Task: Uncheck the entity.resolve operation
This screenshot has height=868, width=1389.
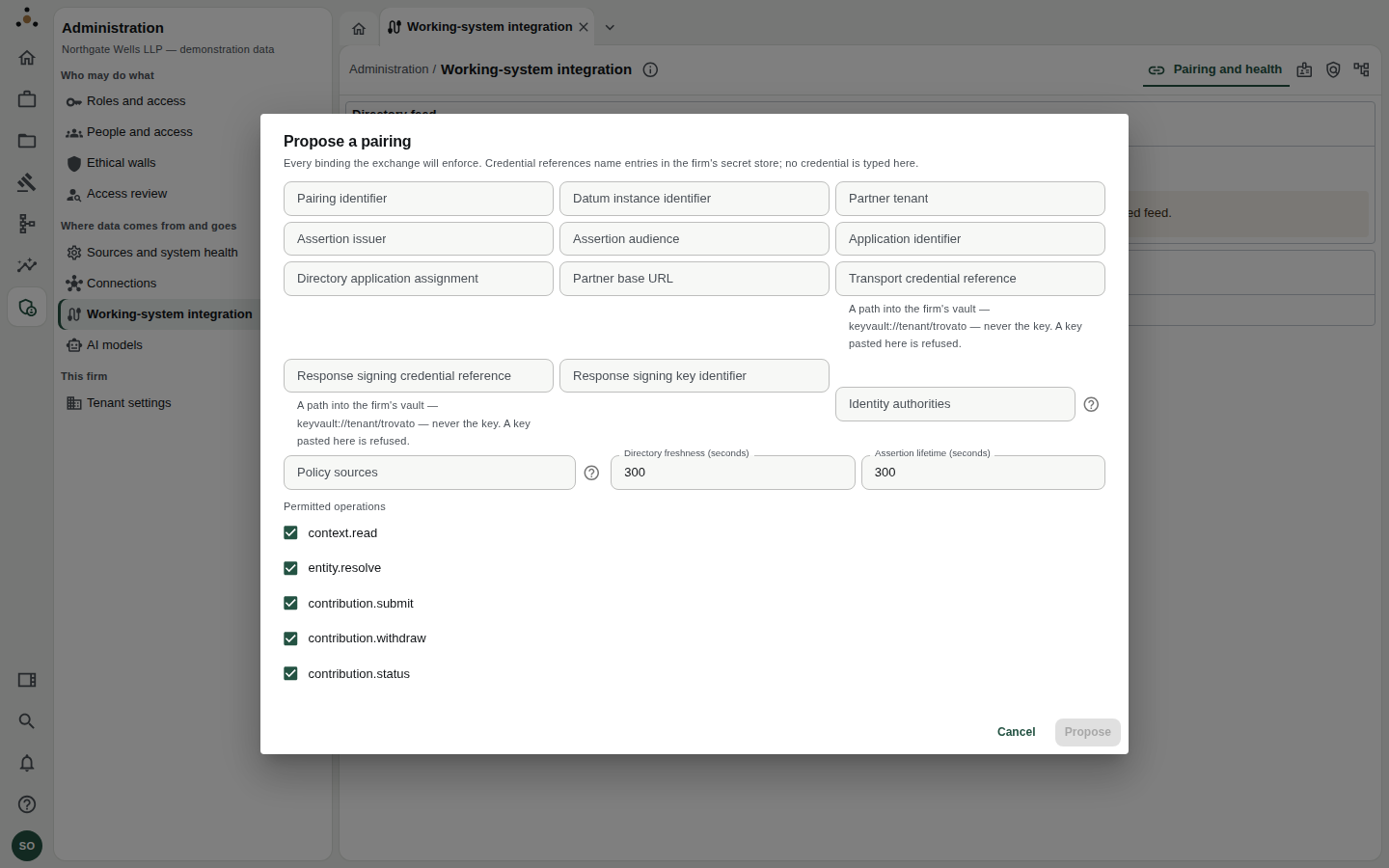Action: 290,568
